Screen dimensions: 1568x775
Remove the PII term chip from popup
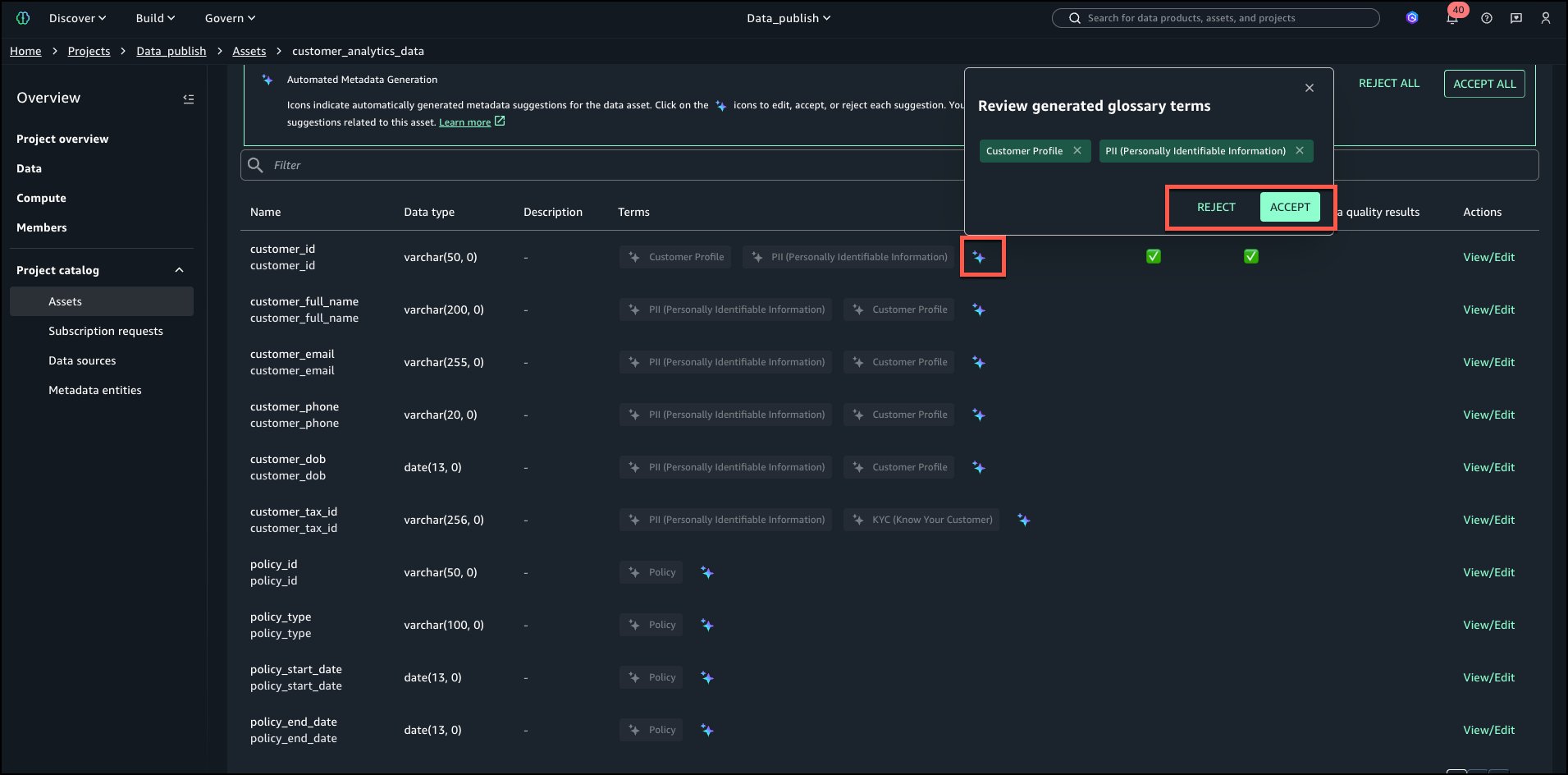tap(1300, 151)
